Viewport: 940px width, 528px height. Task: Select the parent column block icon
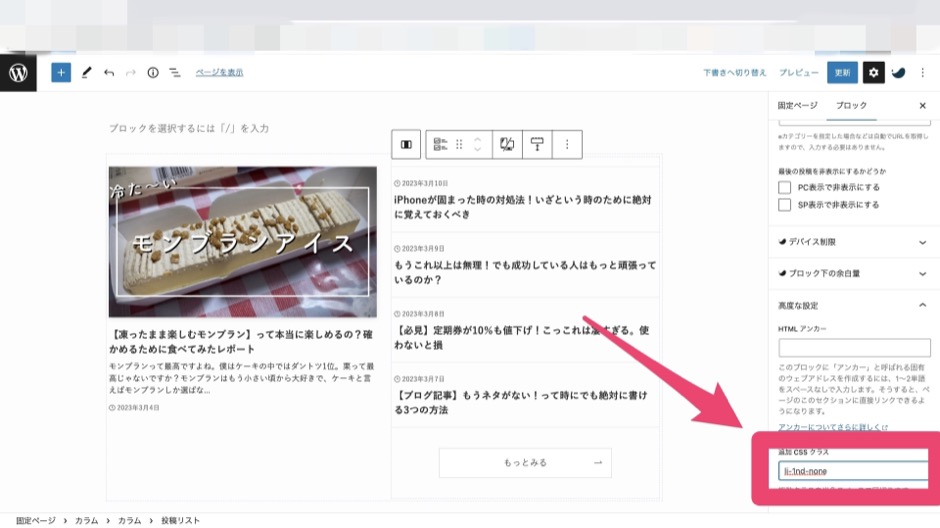pos(406,144)
